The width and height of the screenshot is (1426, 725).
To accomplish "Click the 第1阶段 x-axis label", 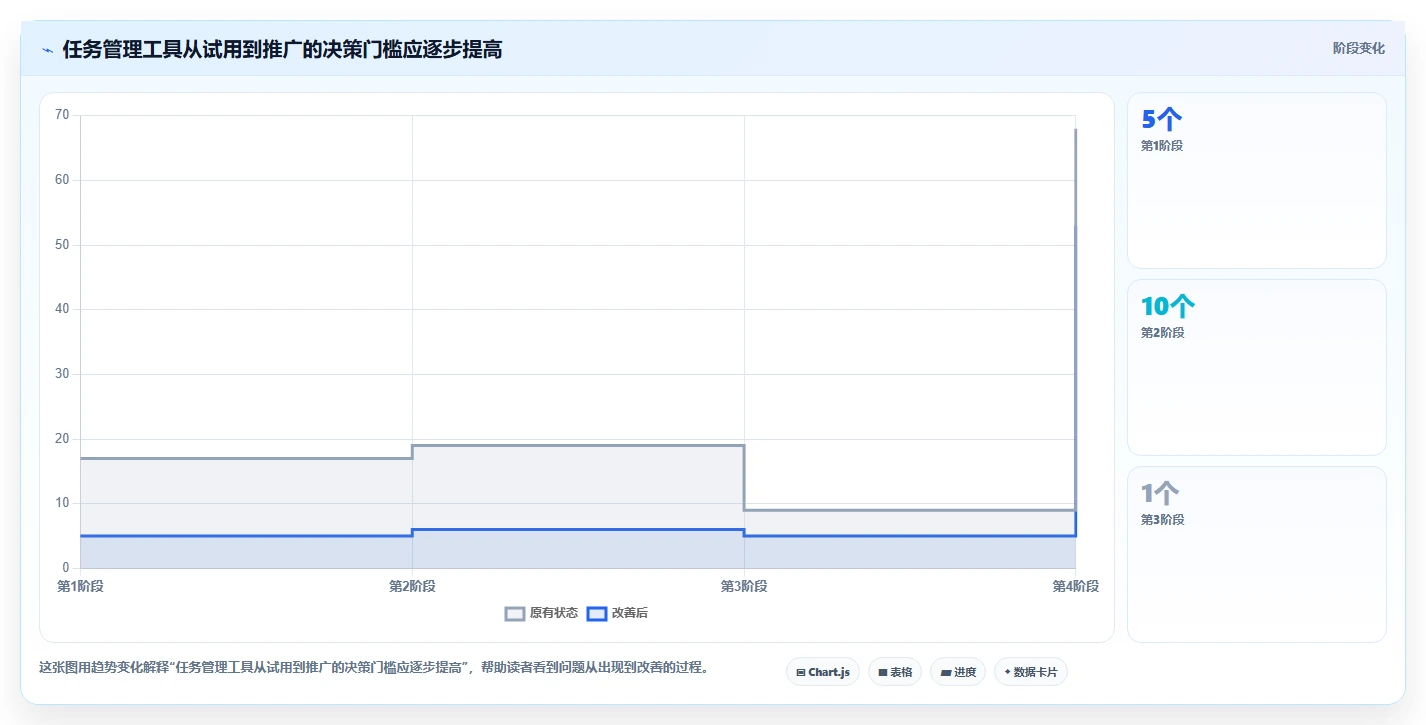I will pyautogui.click(x=80, y=586).
